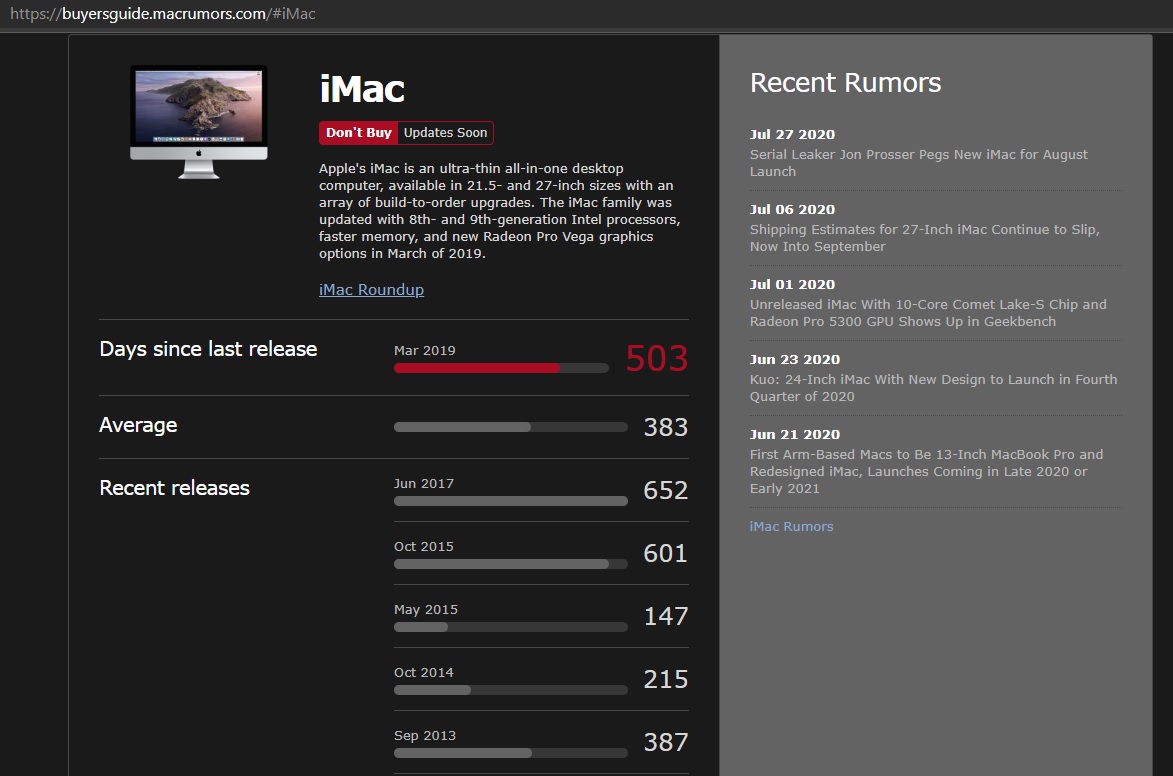The height and width of the screenshot is (776, 1173).
Task: Open Shipping Estimates 27-Inch iMac rumor
Action: click(925, 238)
